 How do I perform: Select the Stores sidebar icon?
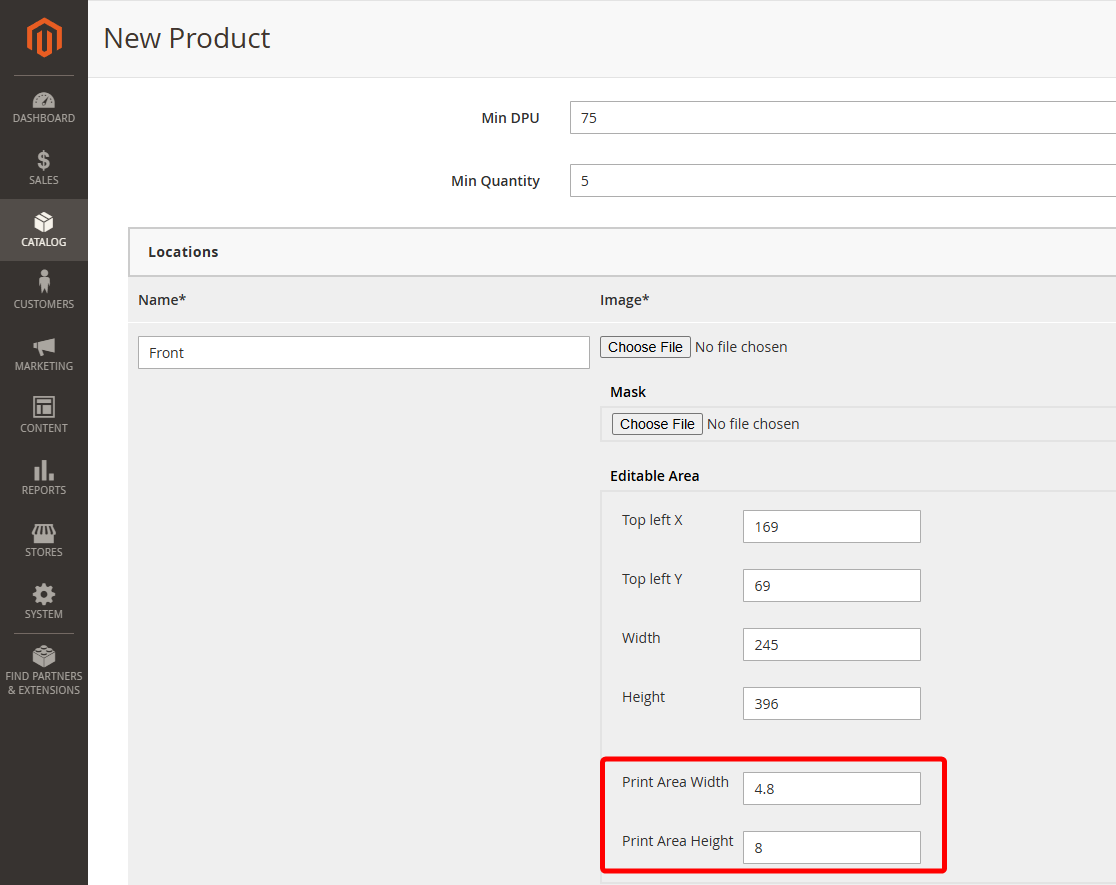pyautogui.click(x=43, y=533)
